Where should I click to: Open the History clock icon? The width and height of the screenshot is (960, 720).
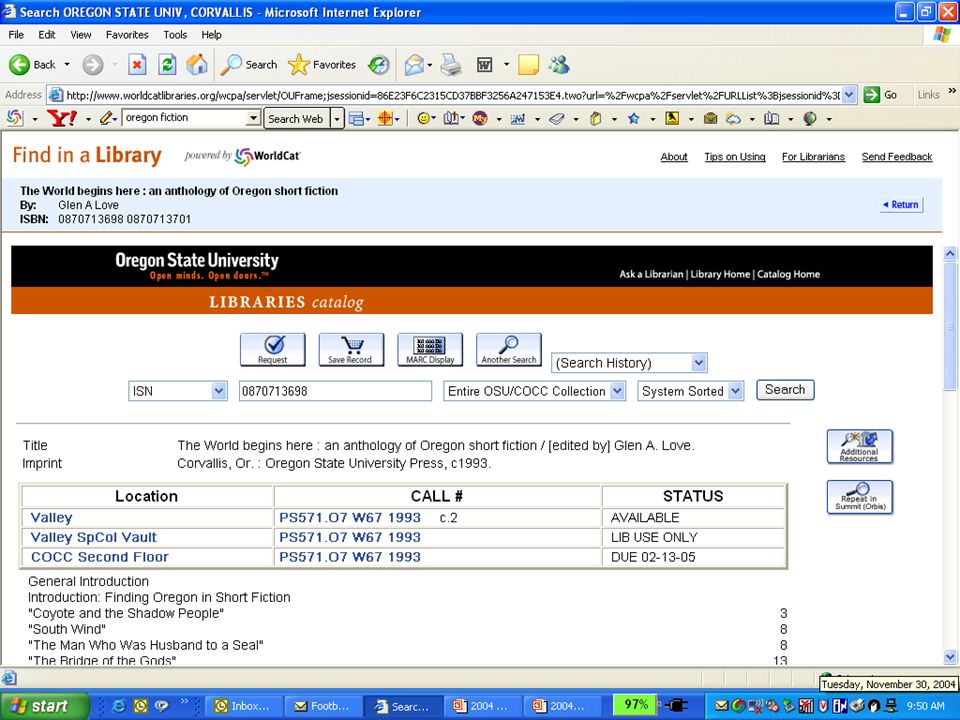click(379, 64)
